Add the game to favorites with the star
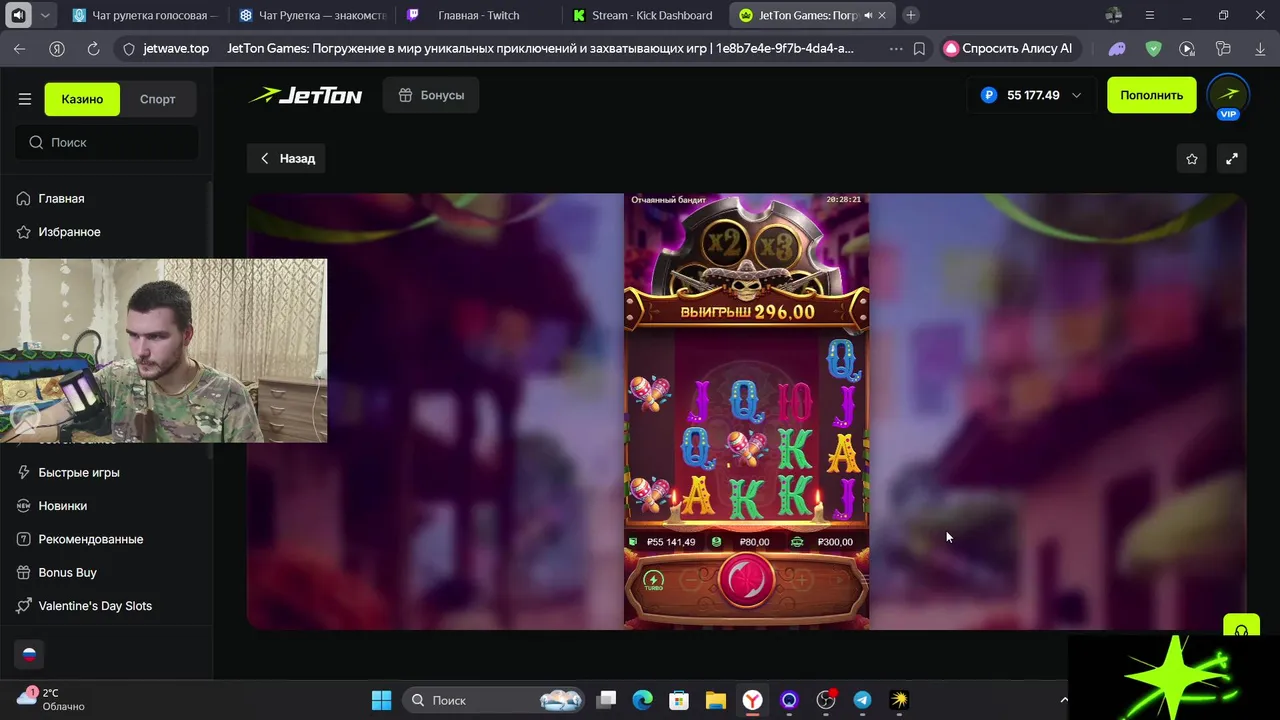This screenshot has height=720, width=1280. pyautogui.click(x=1192, y=158)
